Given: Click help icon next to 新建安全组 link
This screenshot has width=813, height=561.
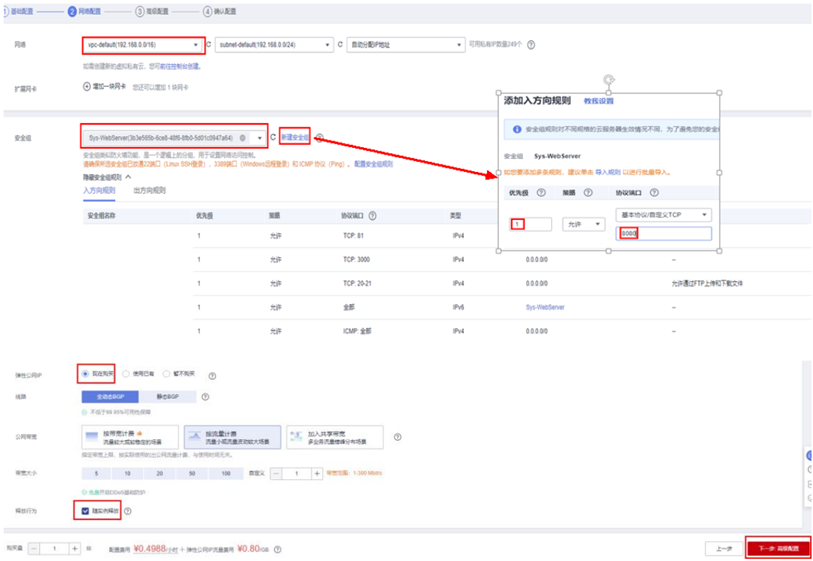Looking at the screenshot, I should [x=319, y=137].
